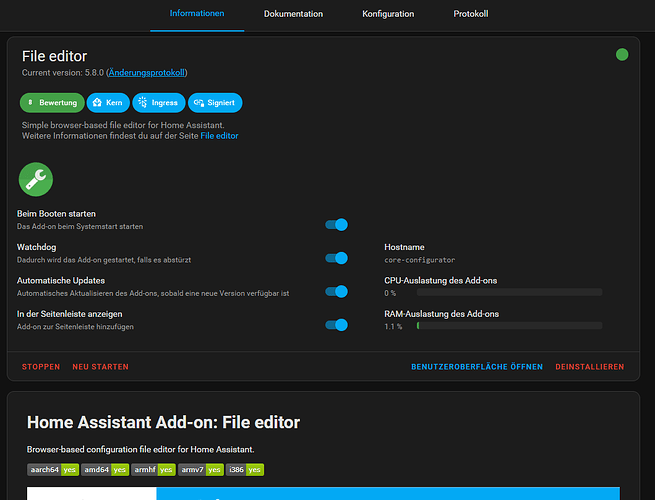Click the 'File editor' card title
The image size is (655, 500).
point(55,56)
